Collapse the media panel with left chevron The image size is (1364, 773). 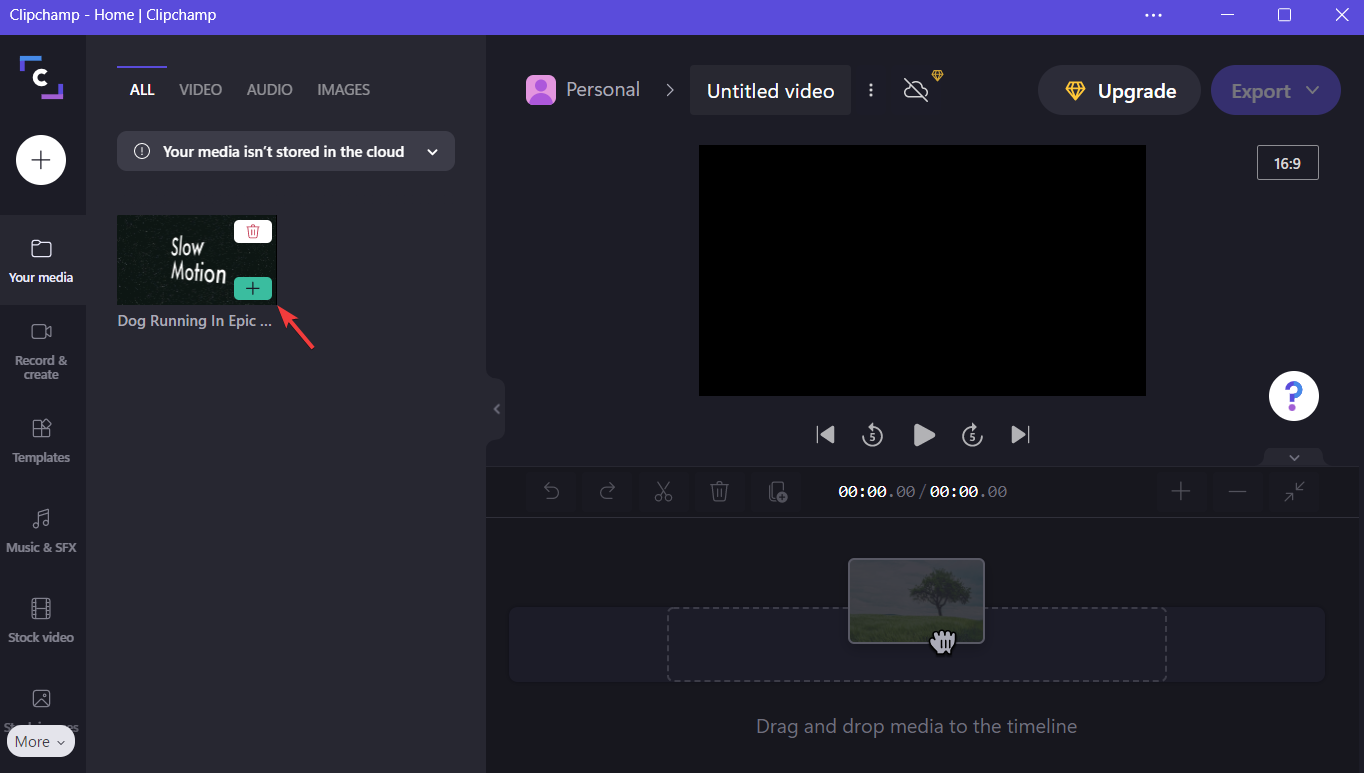pos(496,408)
